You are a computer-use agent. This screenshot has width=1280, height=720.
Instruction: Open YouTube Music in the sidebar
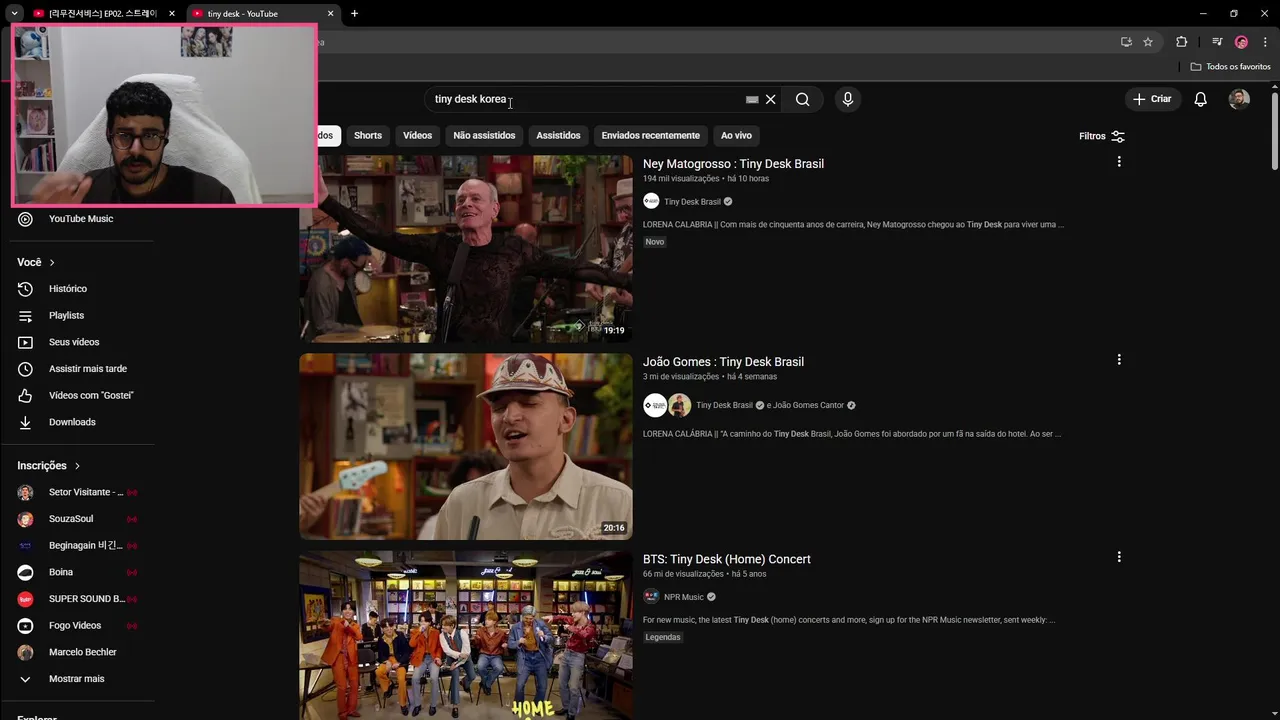click(81, 219)
